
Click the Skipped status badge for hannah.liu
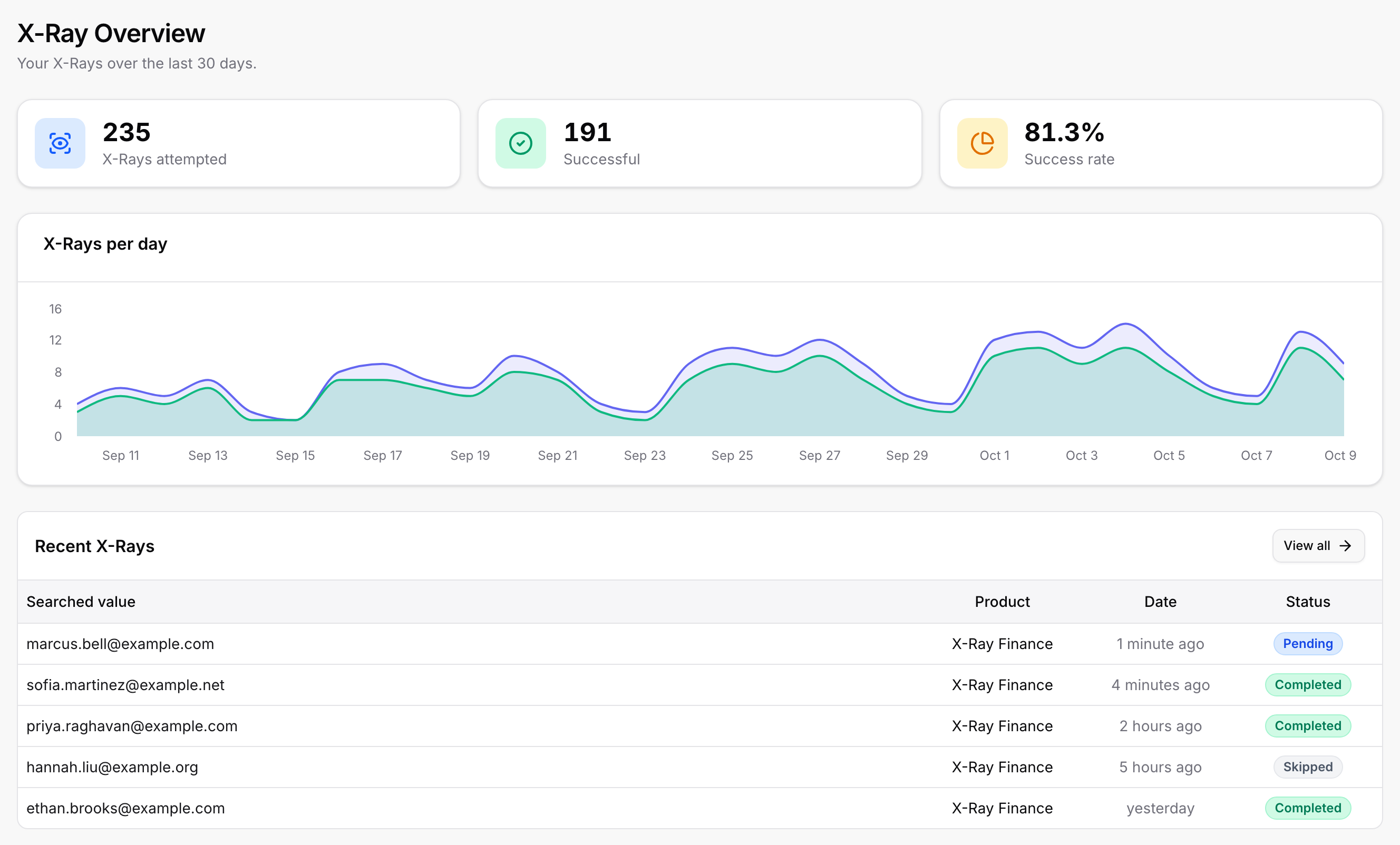point(1308,767)
